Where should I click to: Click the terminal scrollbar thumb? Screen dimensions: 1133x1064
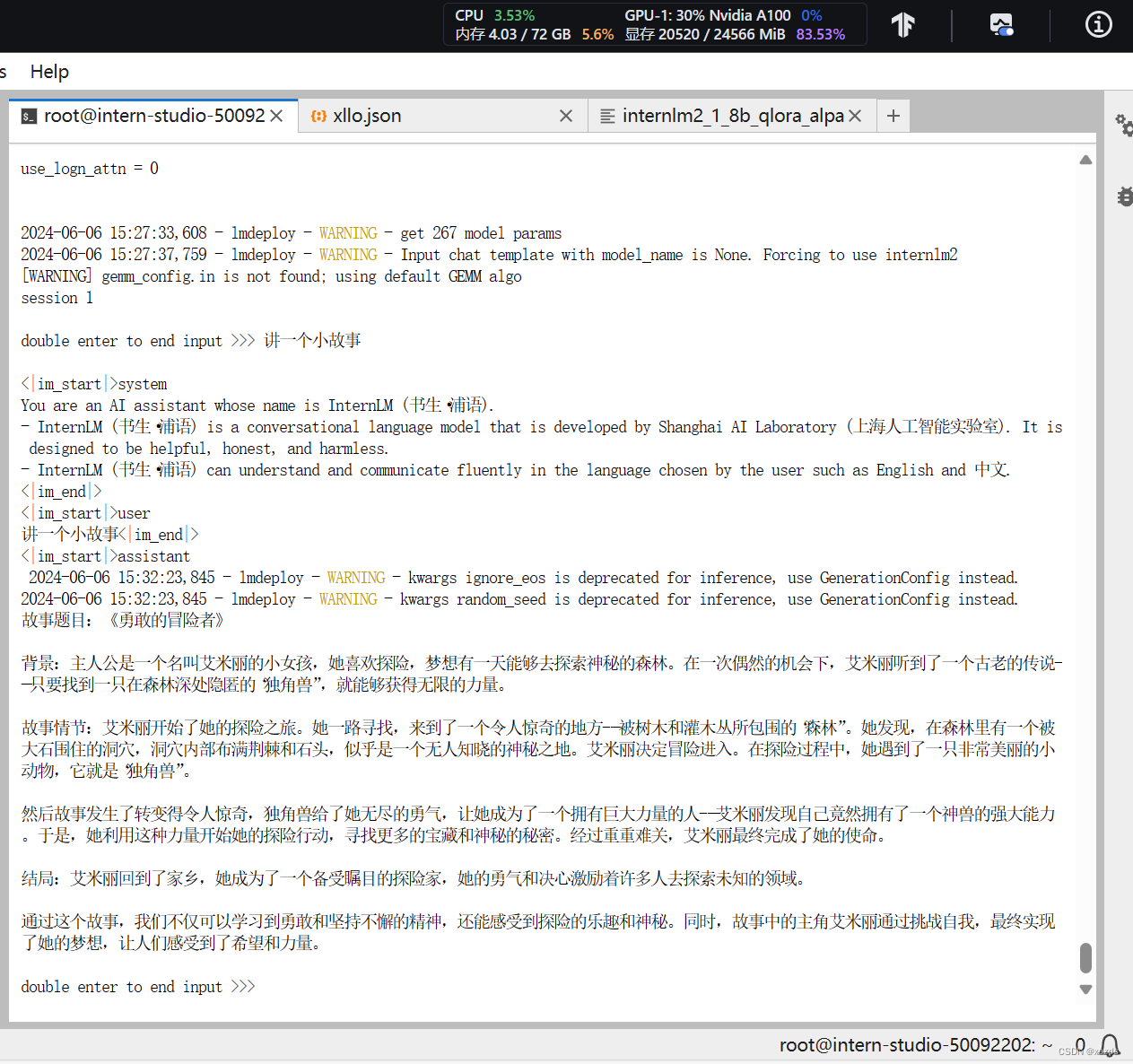tap(1085, 957)
